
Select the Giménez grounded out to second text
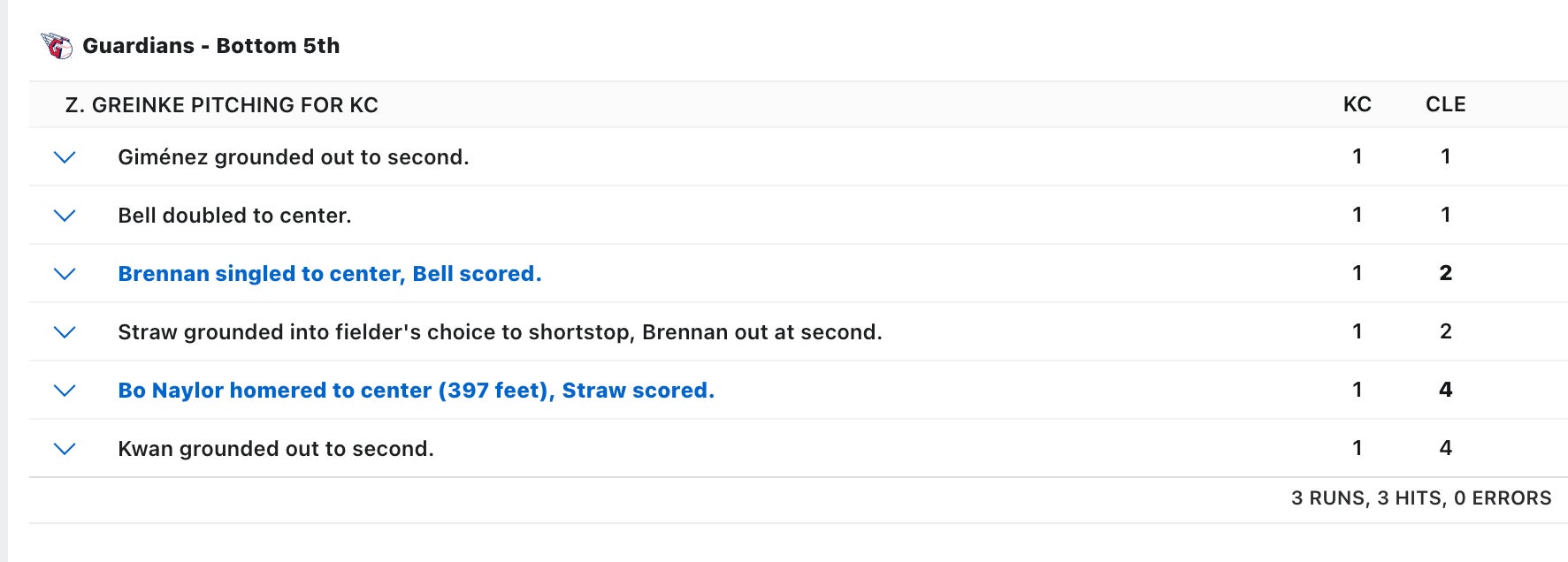tap(293, 157)
